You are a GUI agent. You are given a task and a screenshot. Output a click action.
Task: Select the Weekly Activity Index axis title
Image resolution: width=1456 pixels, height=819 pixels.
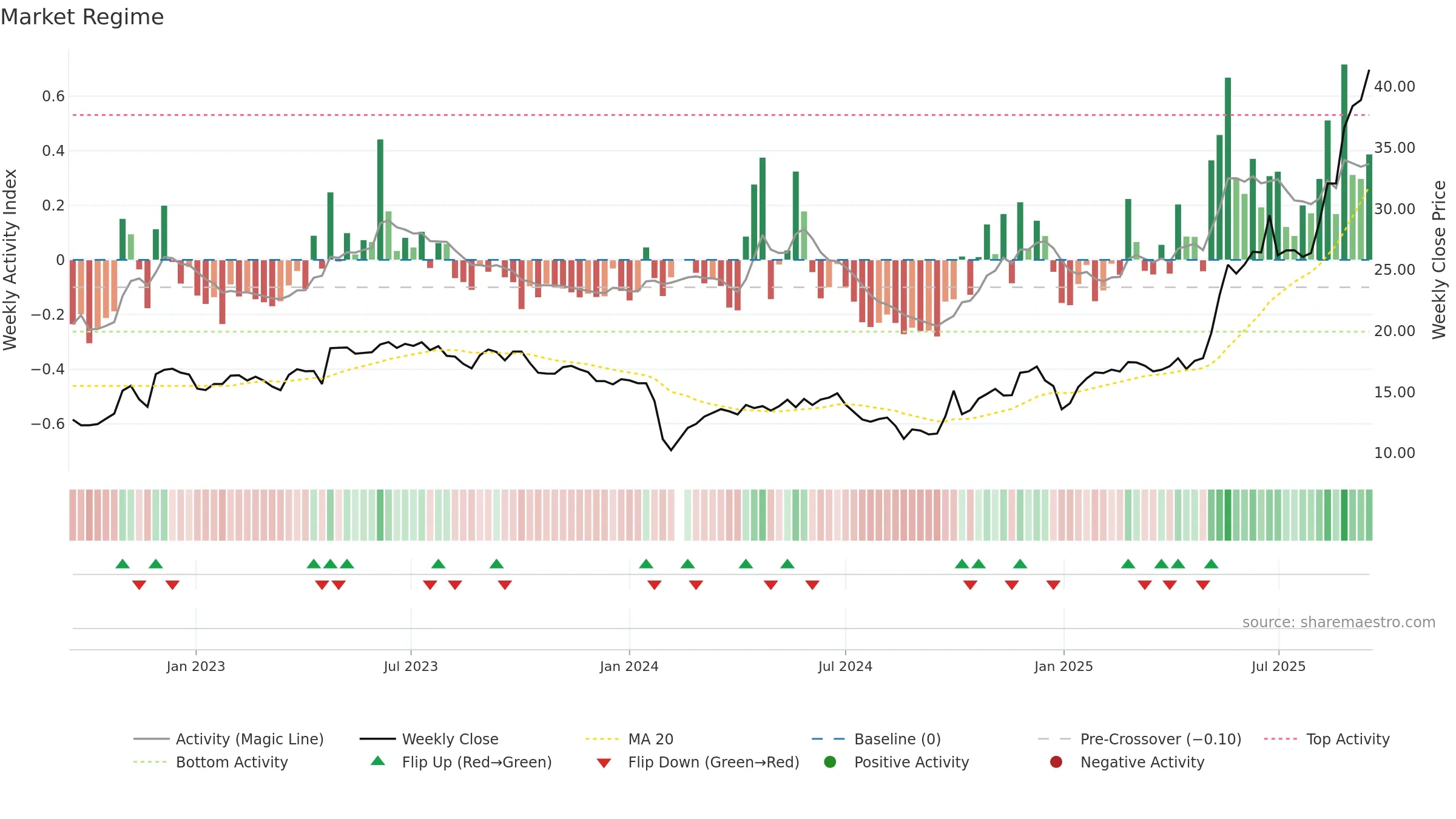pos(10,260)
